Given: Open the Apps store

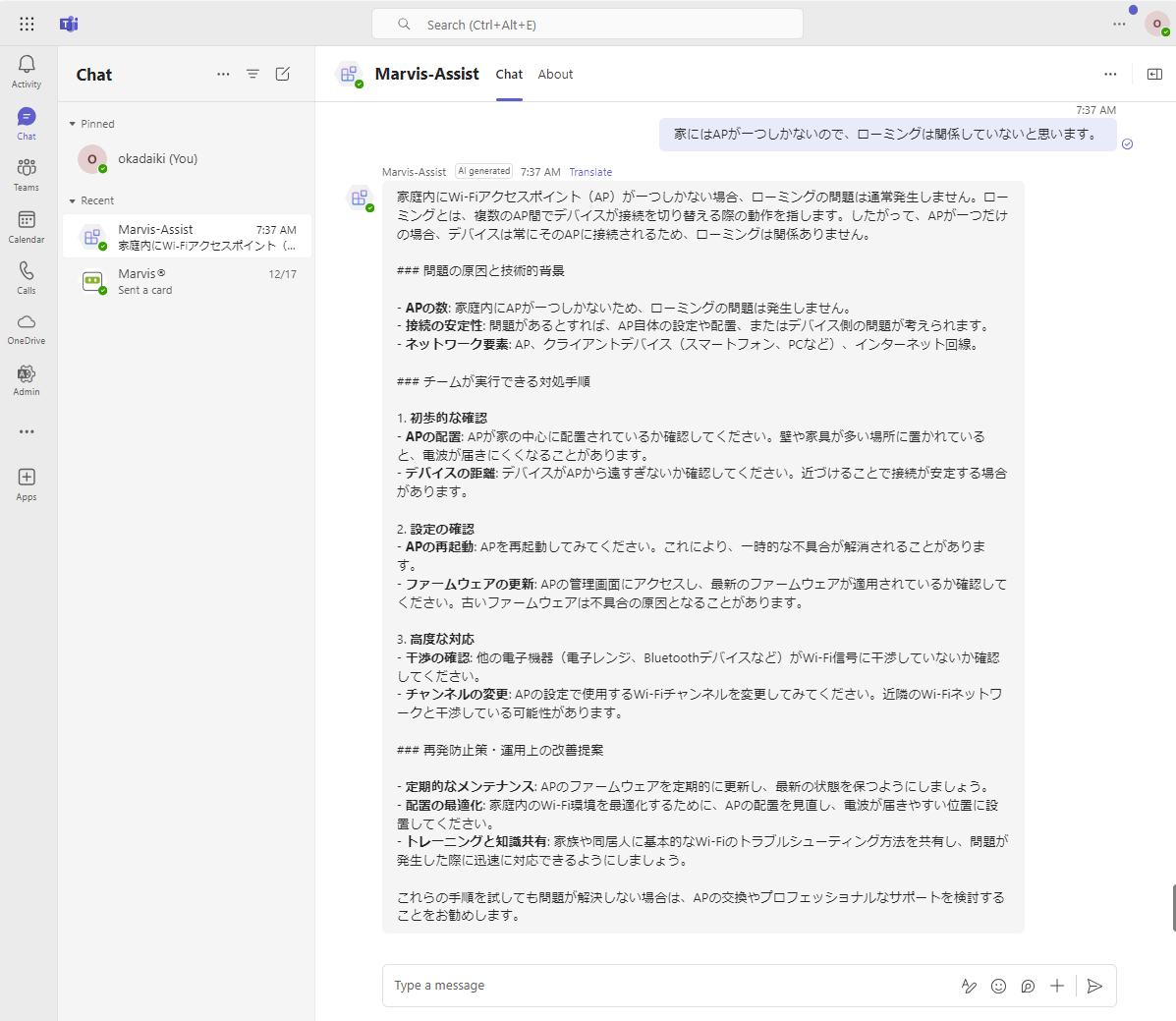Looking at the screenshot, I should [27, 483].
